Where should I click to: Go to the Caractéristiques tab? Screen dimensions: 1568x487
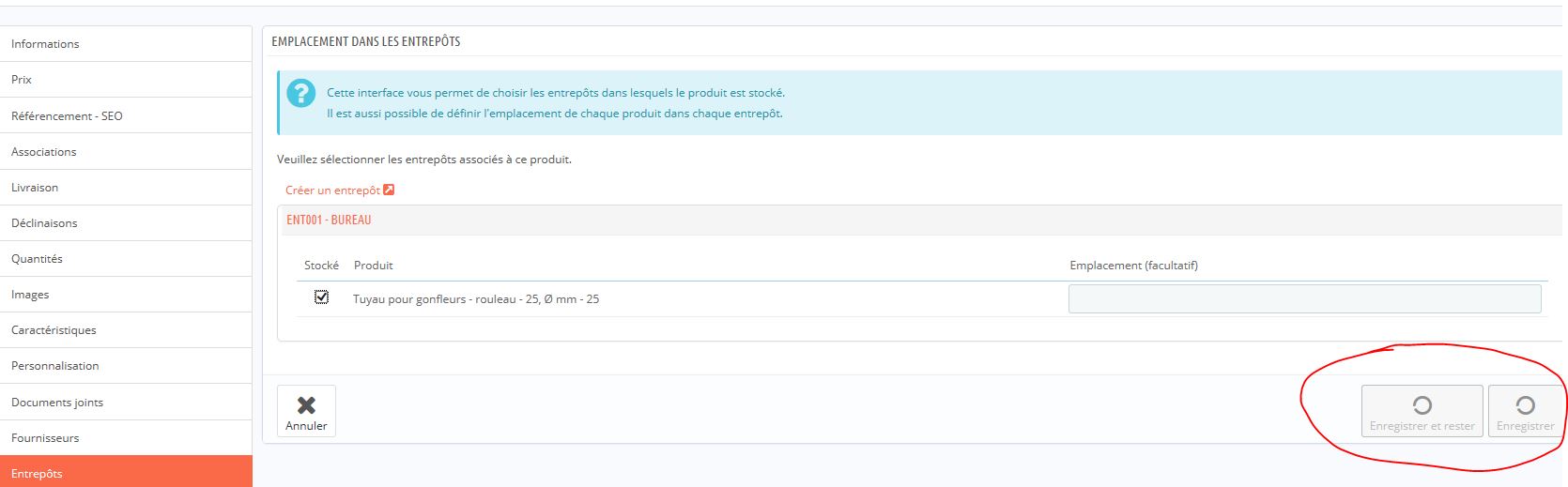coord(126,329)
